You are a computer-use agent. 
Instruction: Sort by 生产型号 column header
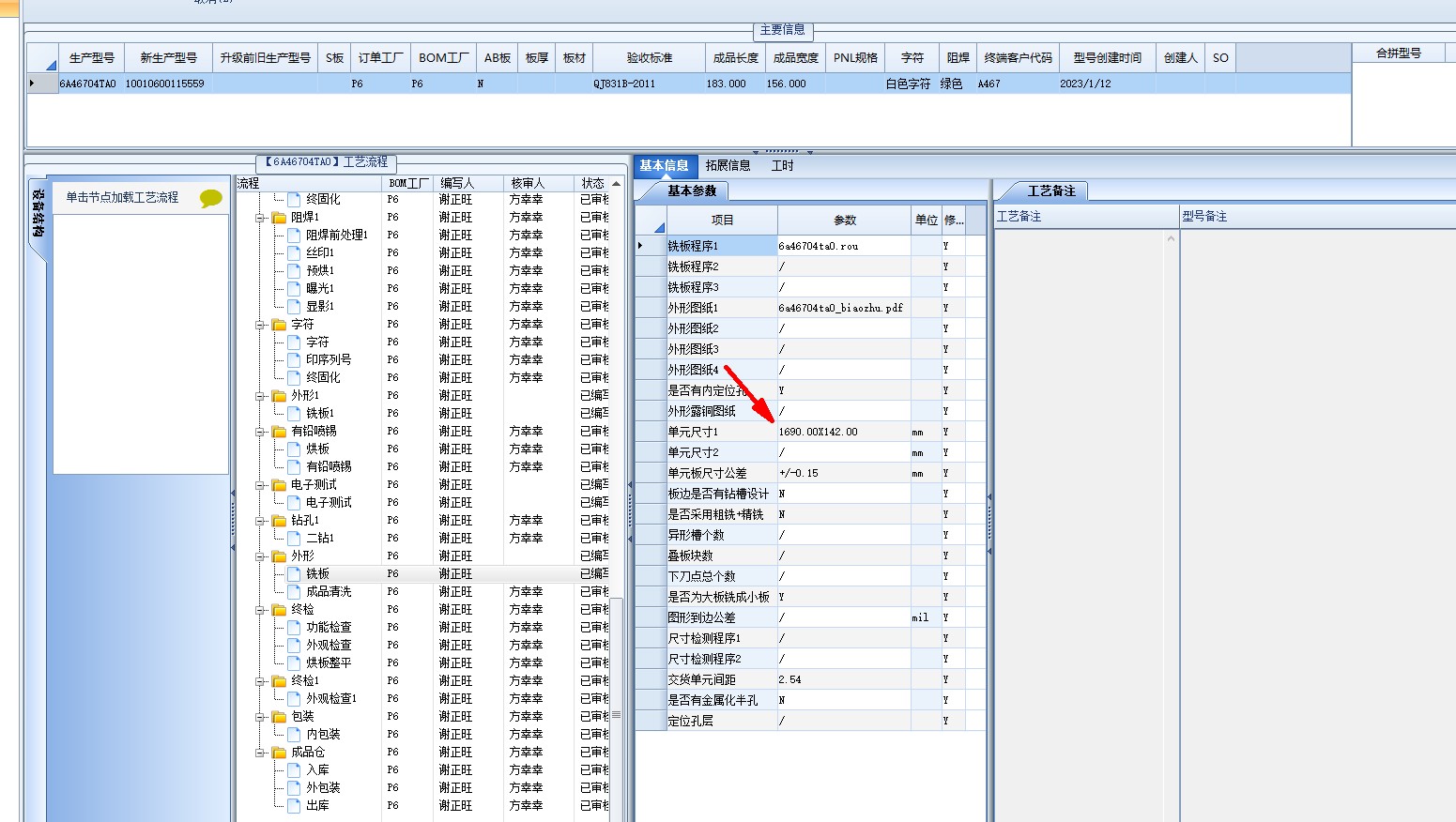pyautogui.click(x=92, y=57)
